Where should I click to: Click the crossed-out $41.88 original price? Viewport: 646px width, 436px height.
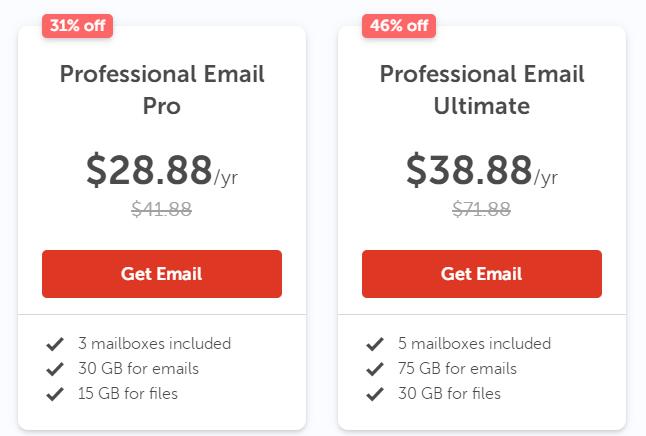[161, 209]
